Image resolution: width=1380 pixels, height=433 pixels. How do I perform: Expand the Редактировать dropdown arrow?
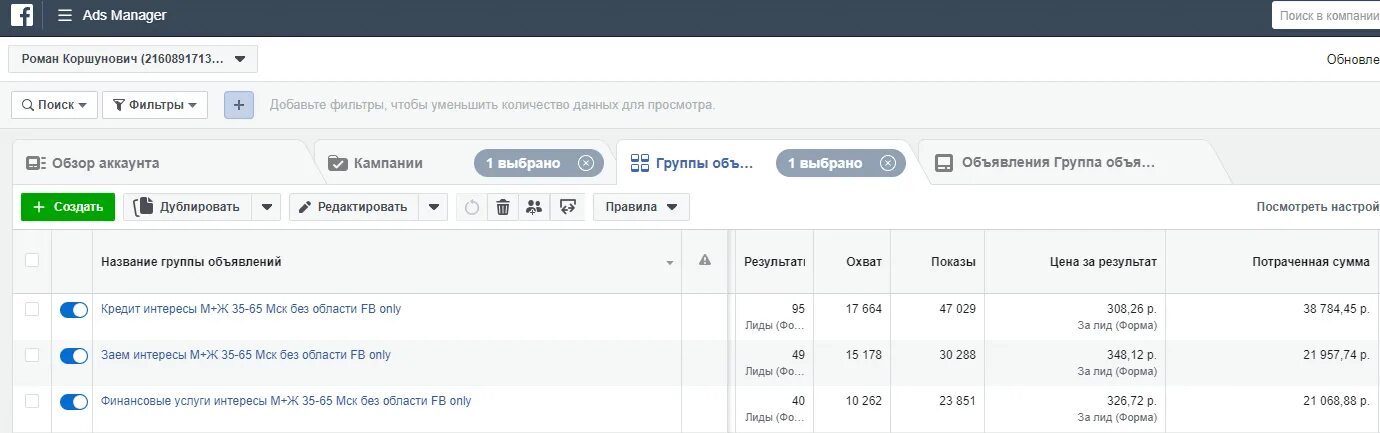pyautogui.click(x=433, y=207)
